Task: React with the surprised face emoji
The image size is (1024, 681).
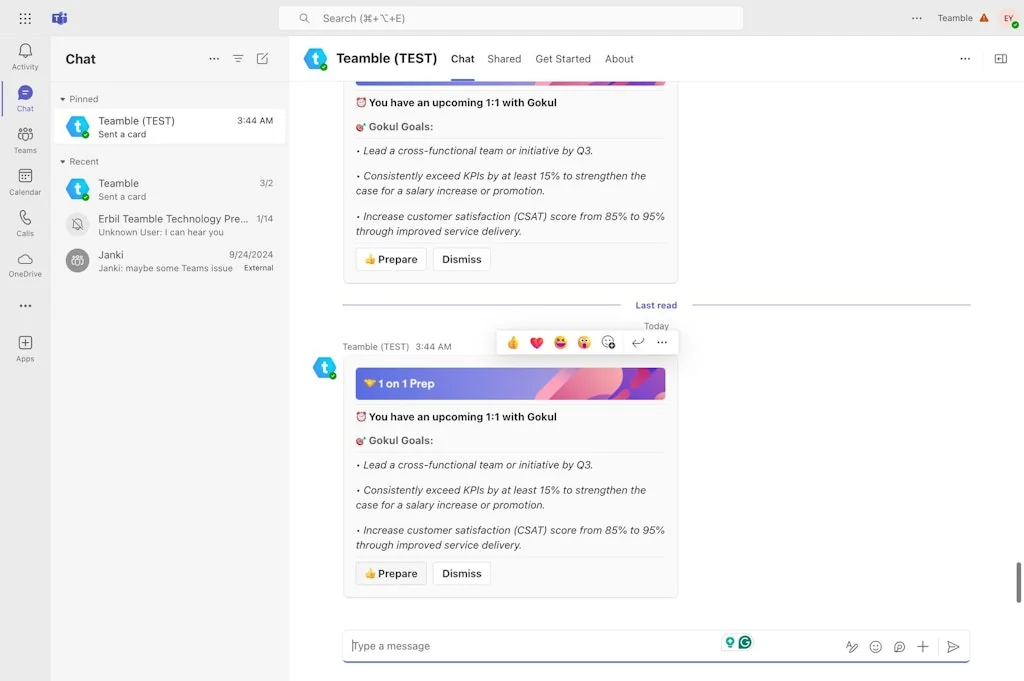Action: pos(584,342)
